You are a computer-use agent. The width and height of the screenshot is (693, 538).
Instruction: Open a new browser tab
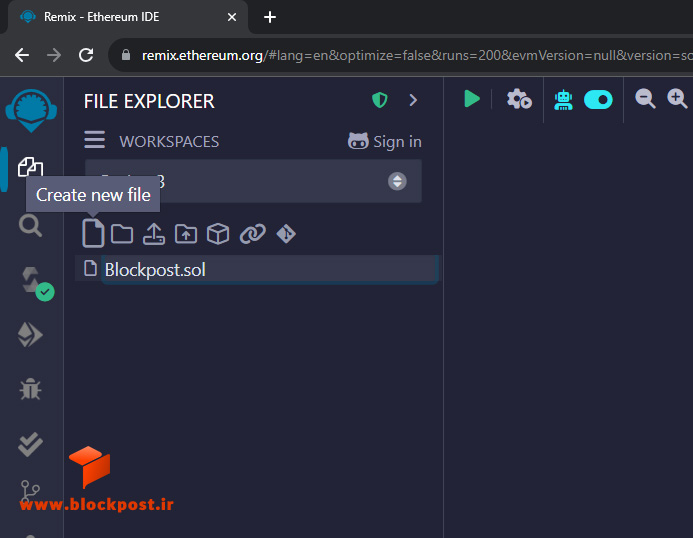pyautogui.click(x=270, y=17)
